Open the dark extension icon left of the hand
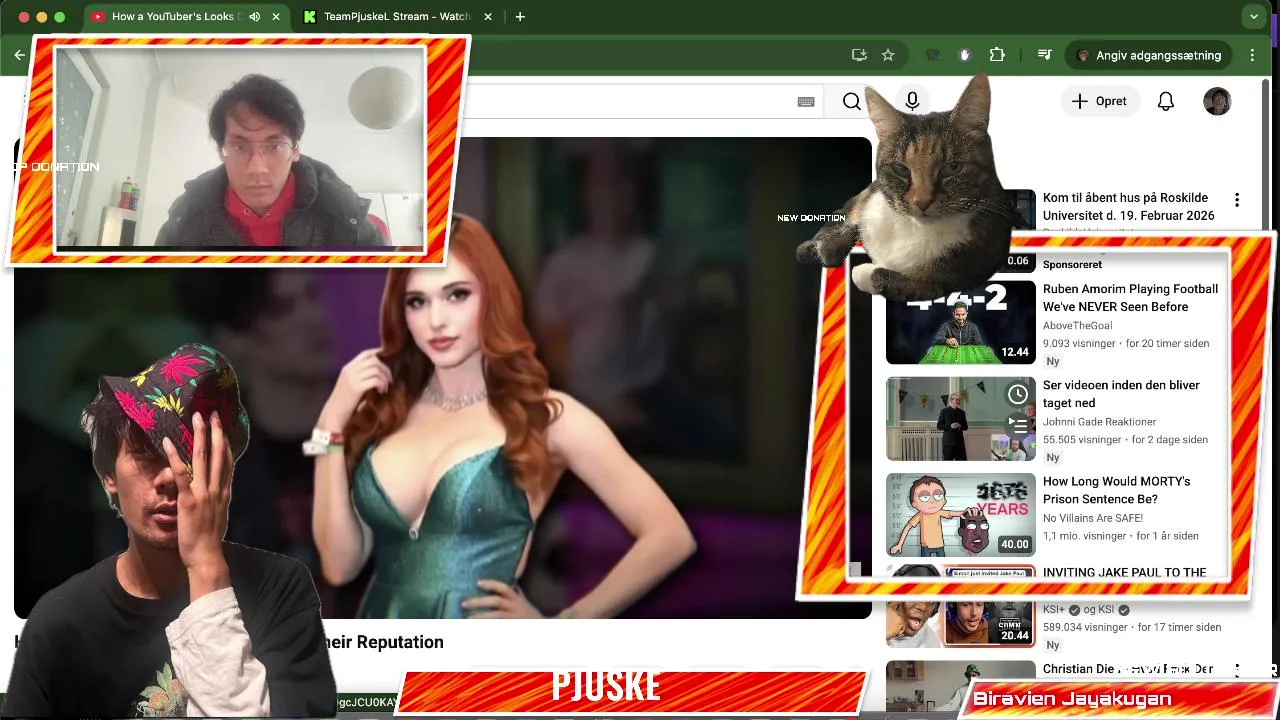The image size is (1280, 720). click(x=933, y=55)
